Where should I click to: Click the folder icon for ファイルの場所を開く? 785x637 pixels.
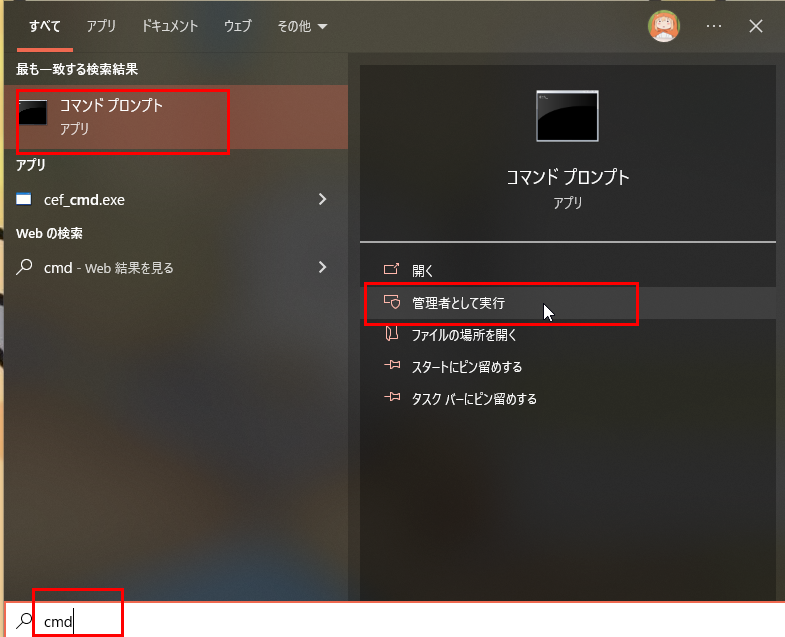391,334
